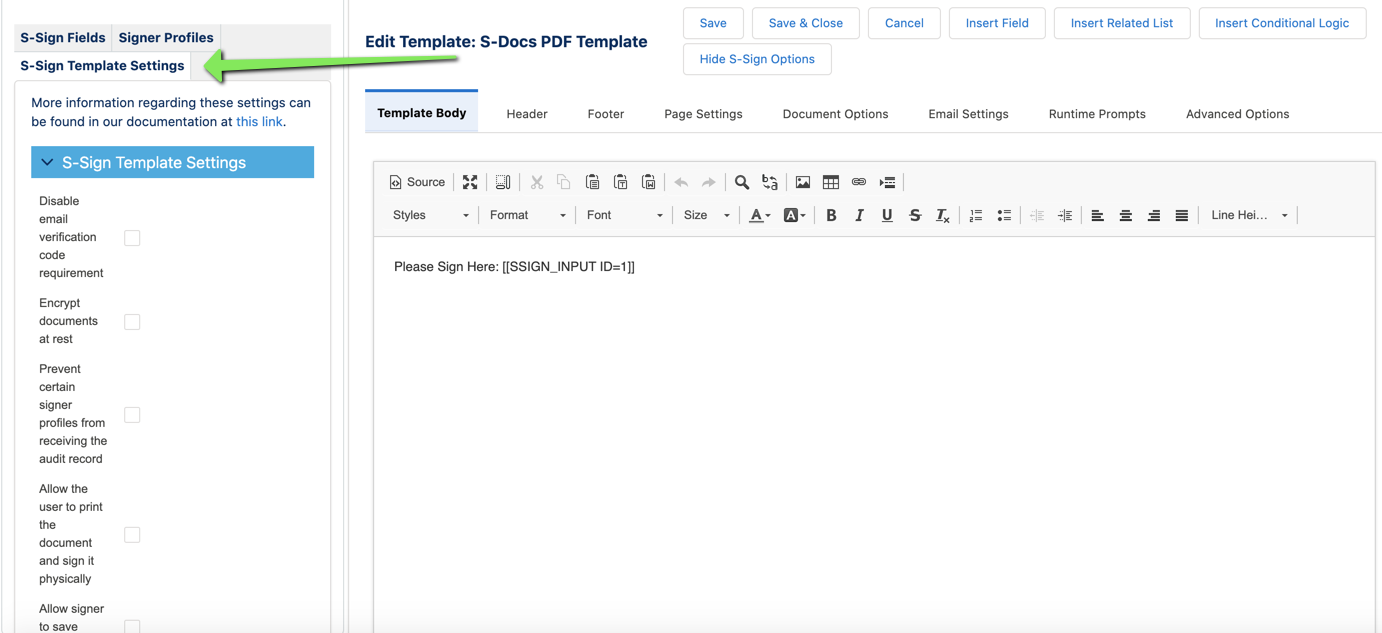Screen dimensions: 1382x633
Task: Click the Copy icon
Action: tap(564, 182)
